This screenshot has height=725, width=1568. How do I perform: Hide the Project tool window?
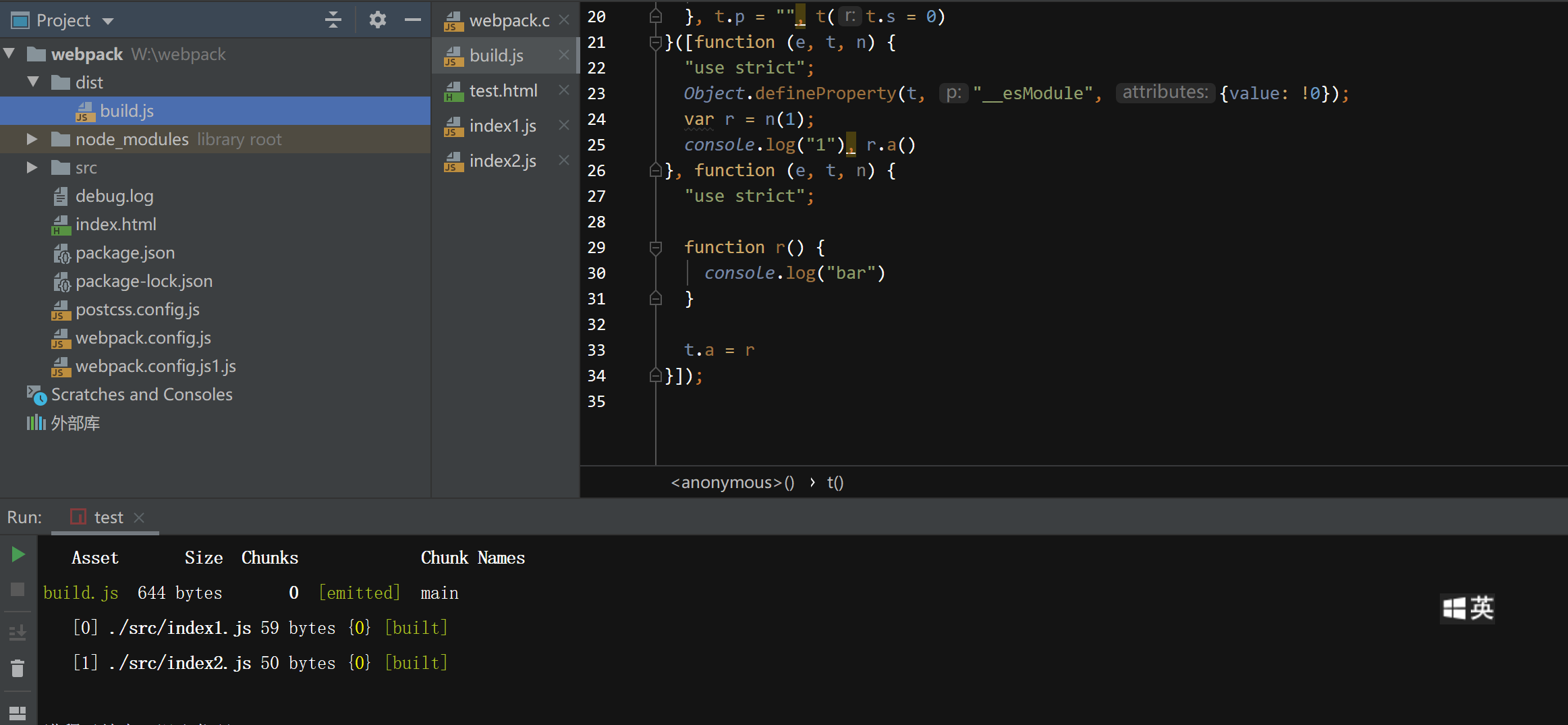pyautogui.click(x=412, y=20)
